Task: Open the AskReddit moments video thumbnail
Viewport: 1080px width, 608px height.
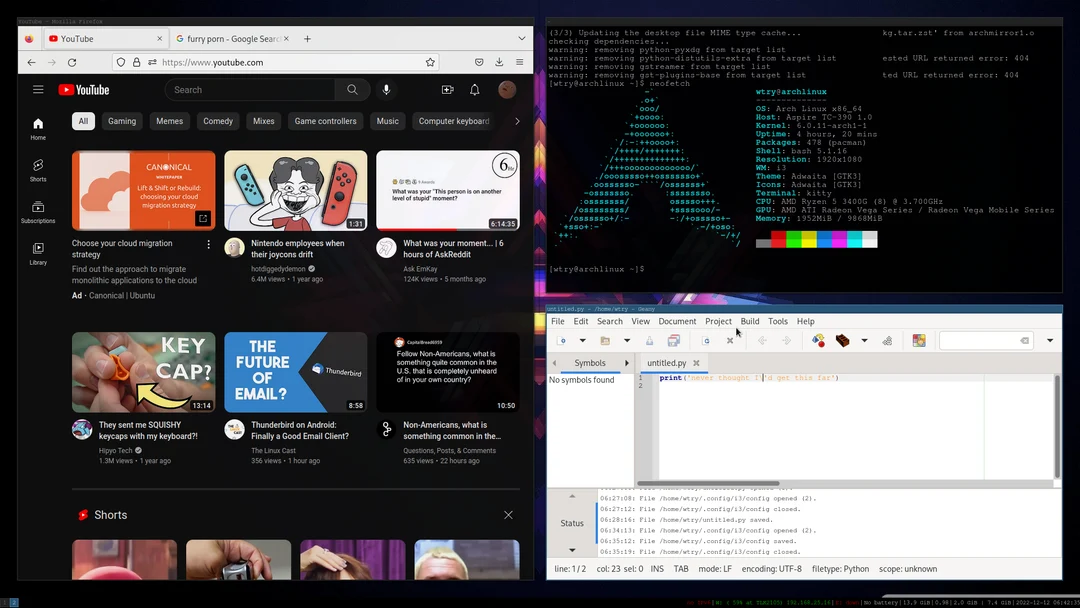Action: tap(447, 190)
